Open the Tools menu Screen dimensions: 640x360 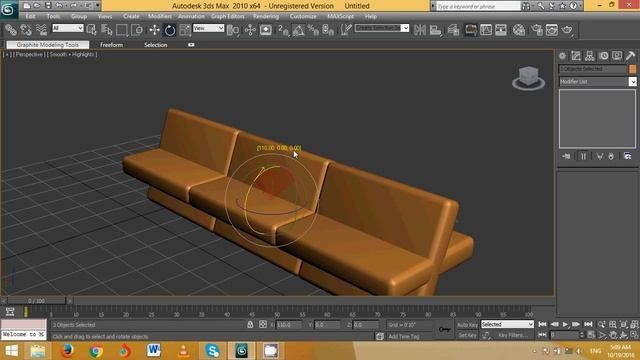pos(53,16)
